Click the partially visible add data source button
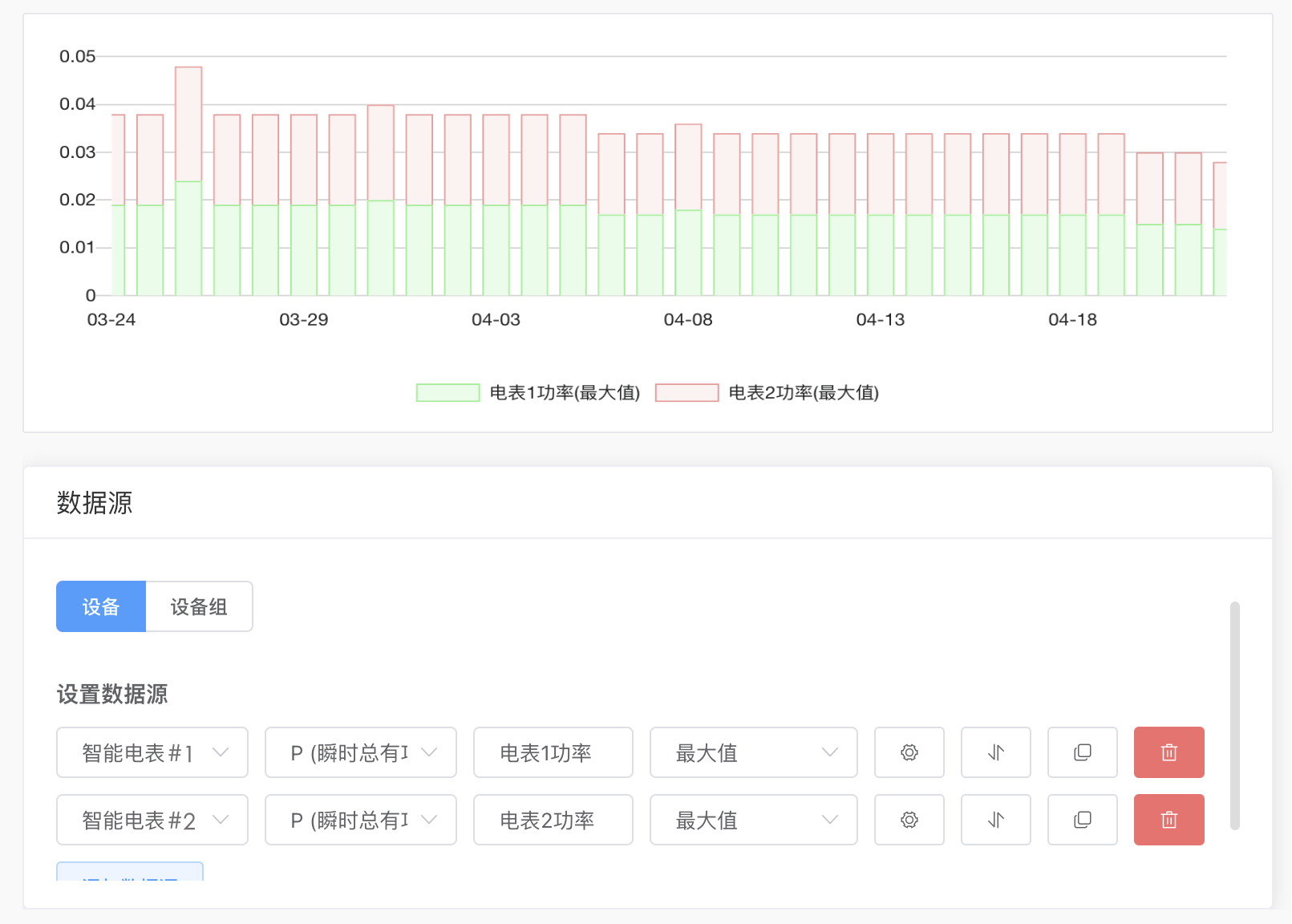The width and height of the screenshot is (1292, 924). coord(130,872)
